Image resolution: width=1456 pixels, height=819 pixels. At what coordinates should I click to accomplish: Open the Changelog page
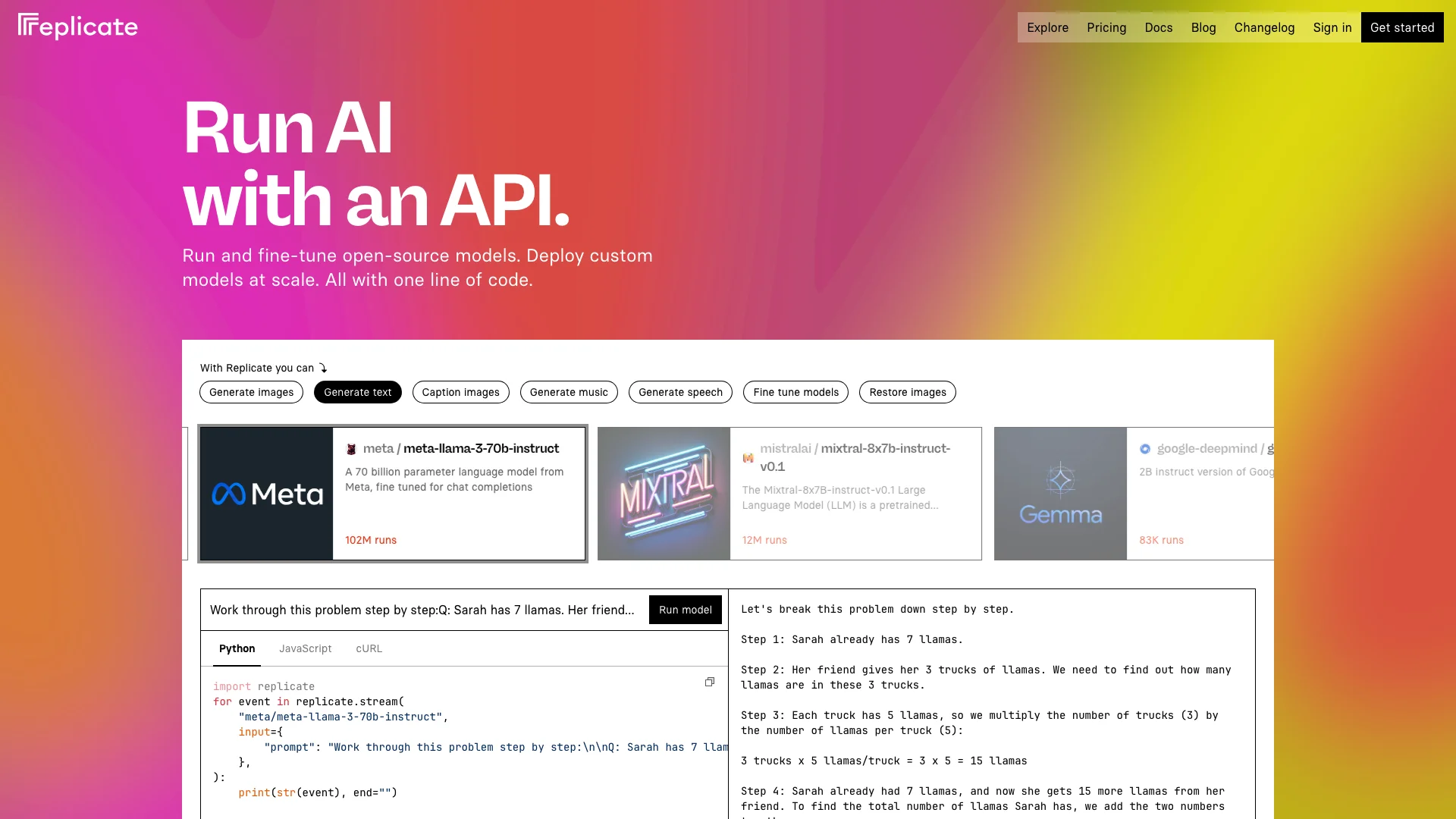click(x=1264, y=27)
